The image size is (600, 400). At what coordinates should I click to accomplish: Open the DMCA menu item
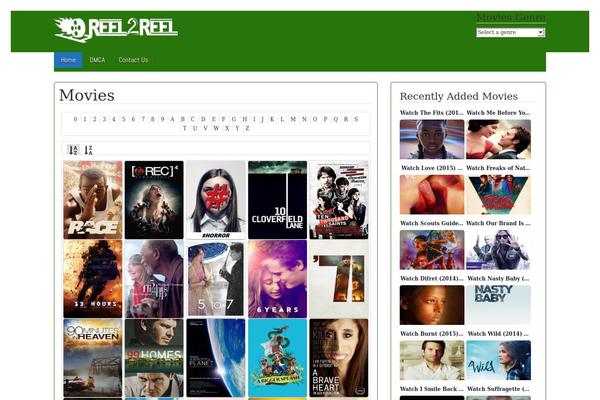[97, 60]
